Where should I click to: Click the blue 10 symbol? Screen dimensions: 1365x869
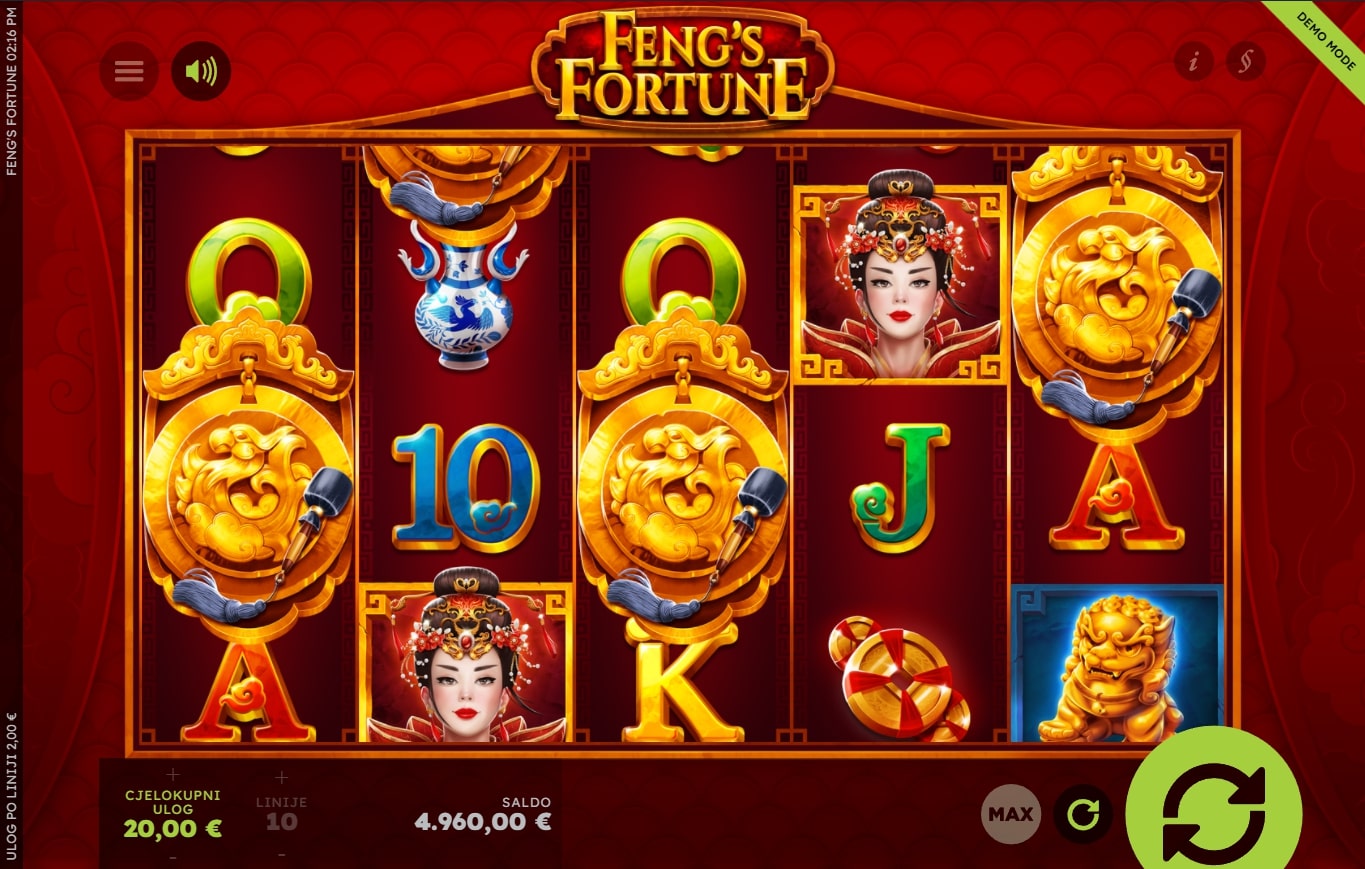[x=466, y=488]
